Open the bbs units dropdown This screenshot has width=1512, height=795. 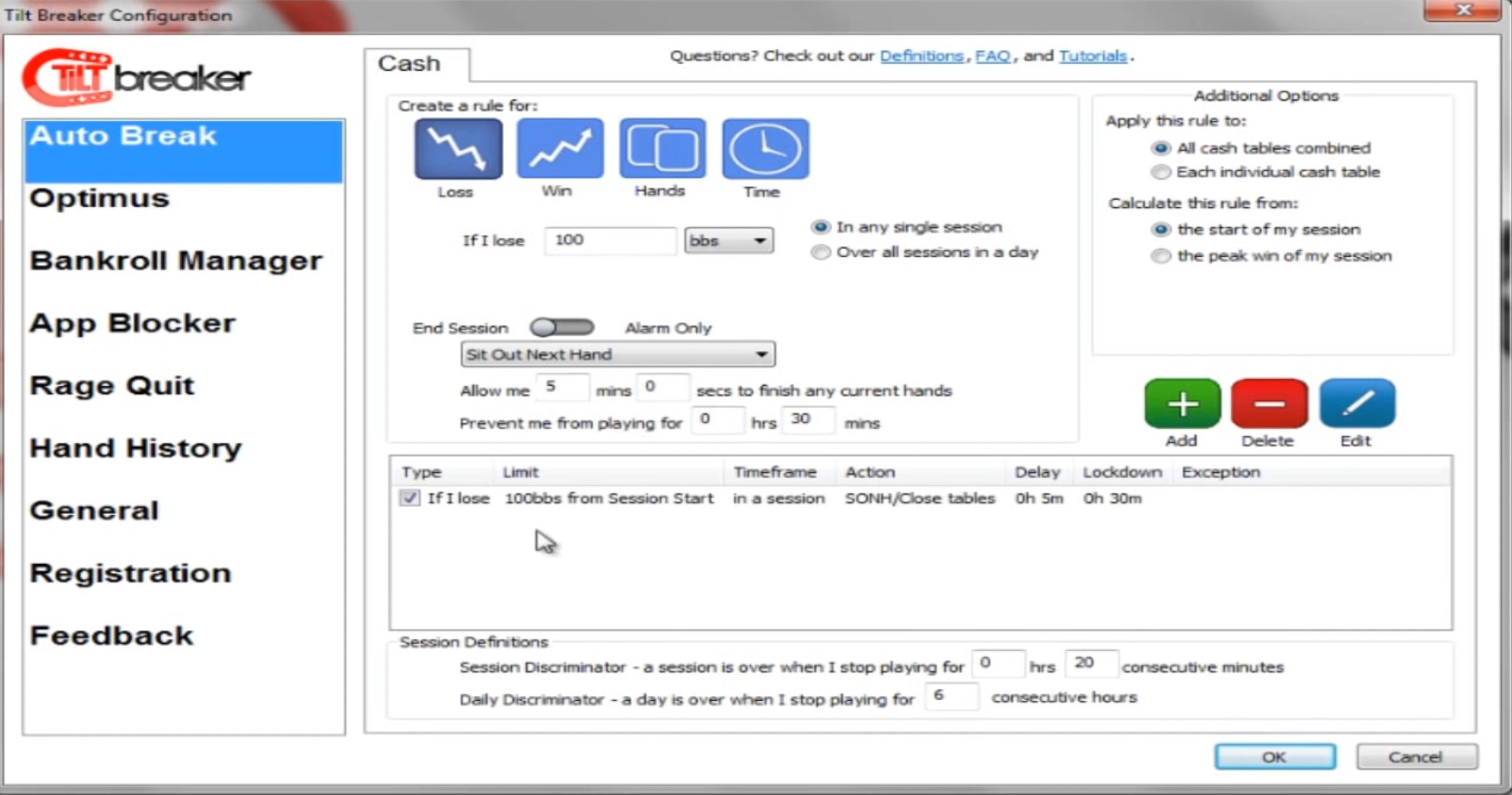click(729, 240)
